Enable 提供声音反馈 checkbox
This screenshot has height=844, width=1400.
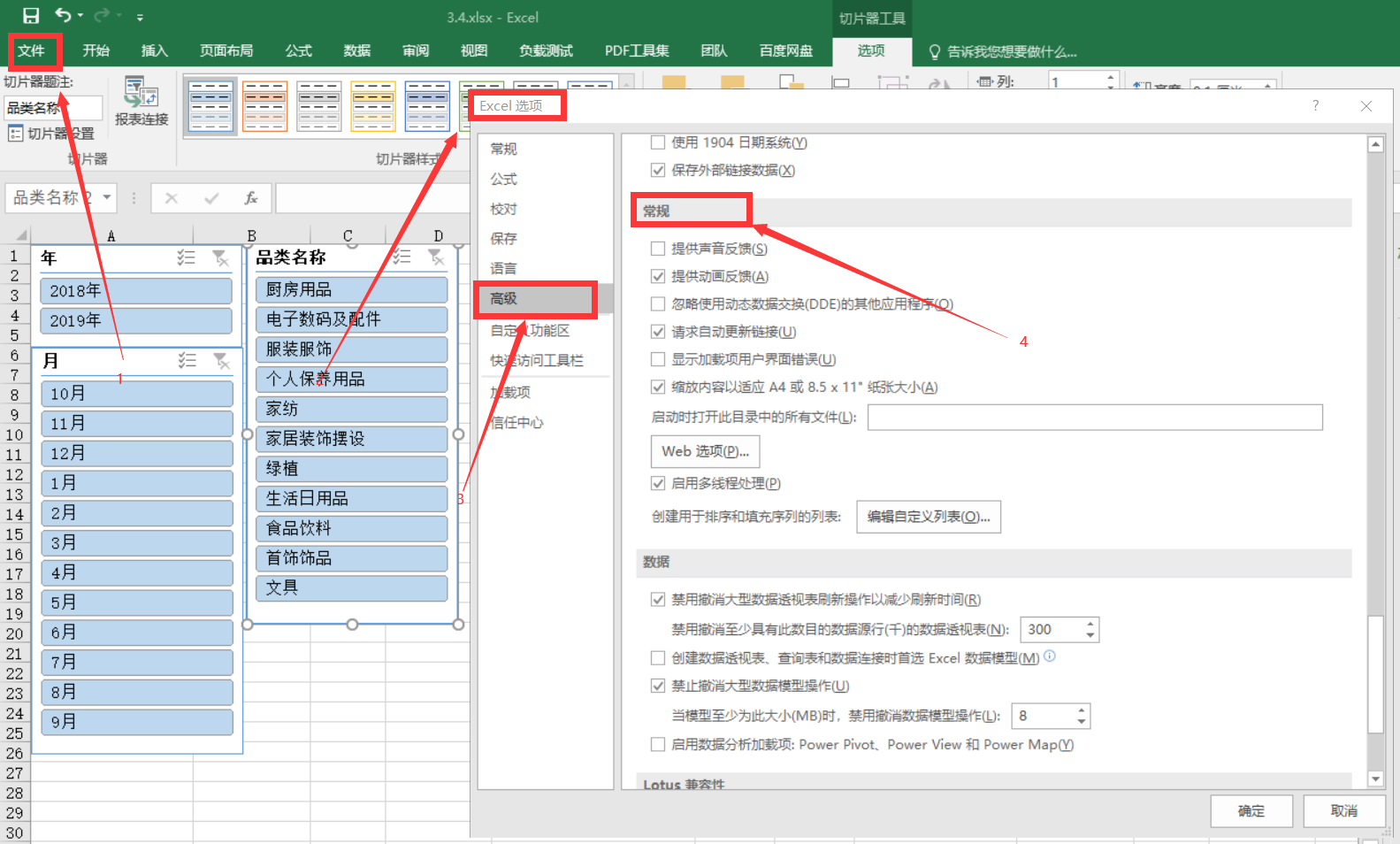click(657, 249)
